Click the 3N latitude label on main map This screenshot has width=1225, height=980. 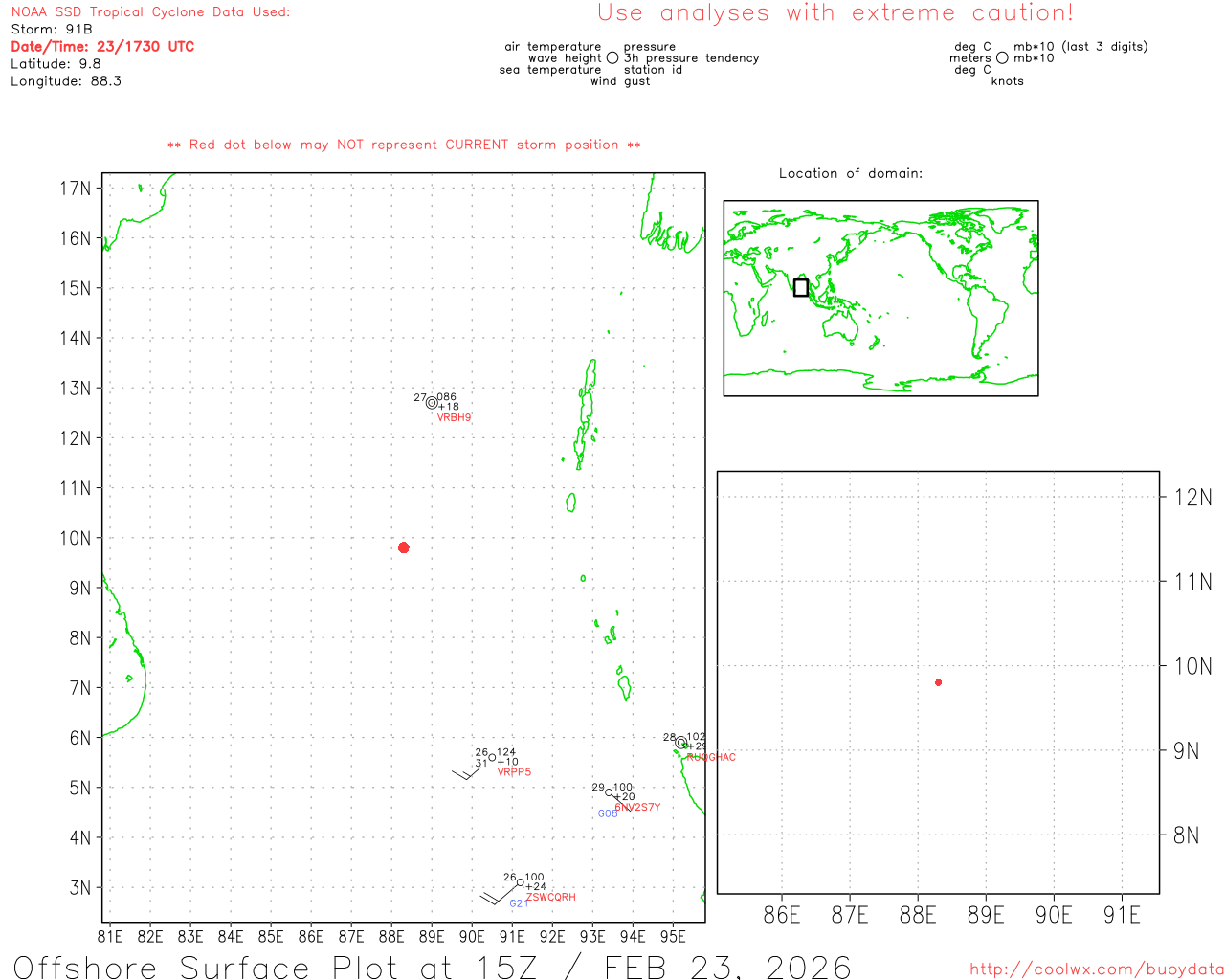tap(80, 887)
